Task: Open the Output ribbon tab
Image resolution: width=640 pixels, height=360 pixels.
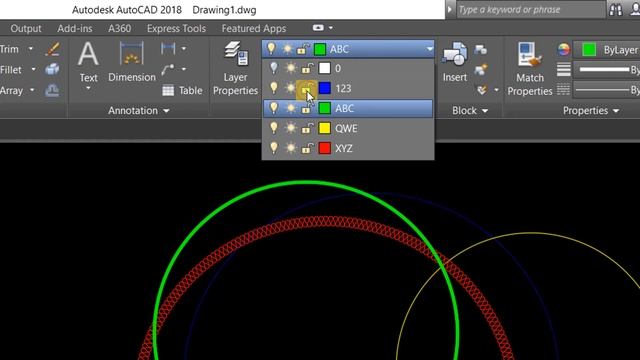Action: click(x=26, y=29)
